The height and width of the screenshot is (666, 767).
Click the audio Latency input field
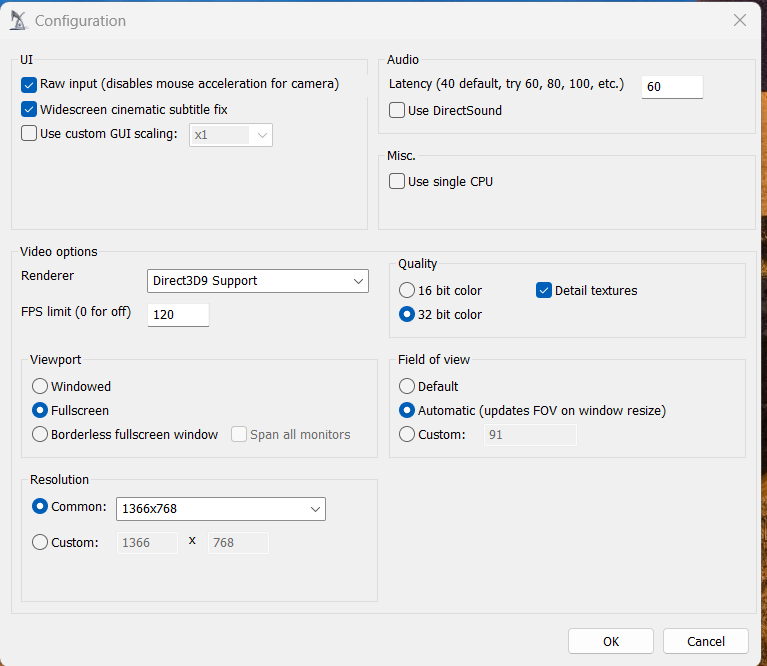[672, 87]
